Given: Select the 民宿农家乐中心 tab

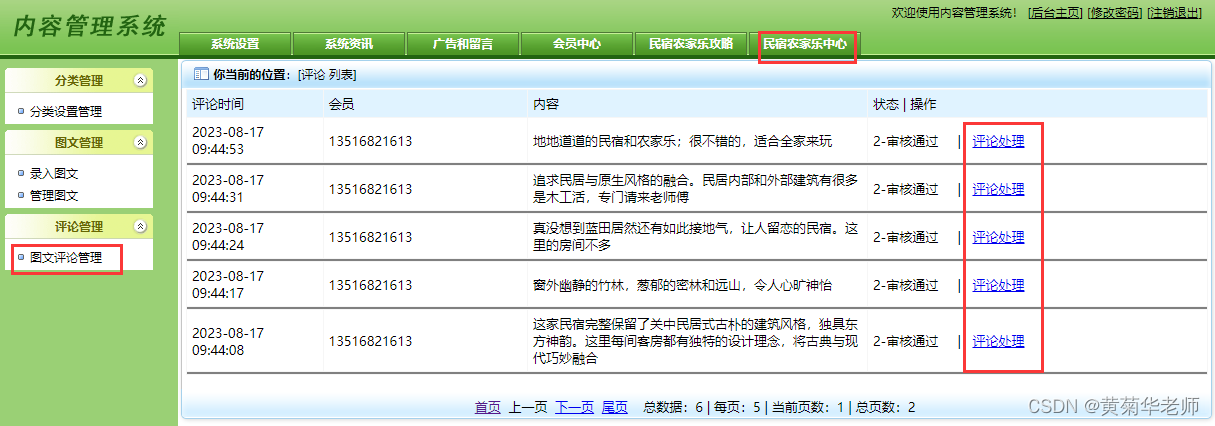Looking at the screenshot, I should [805, 44].
